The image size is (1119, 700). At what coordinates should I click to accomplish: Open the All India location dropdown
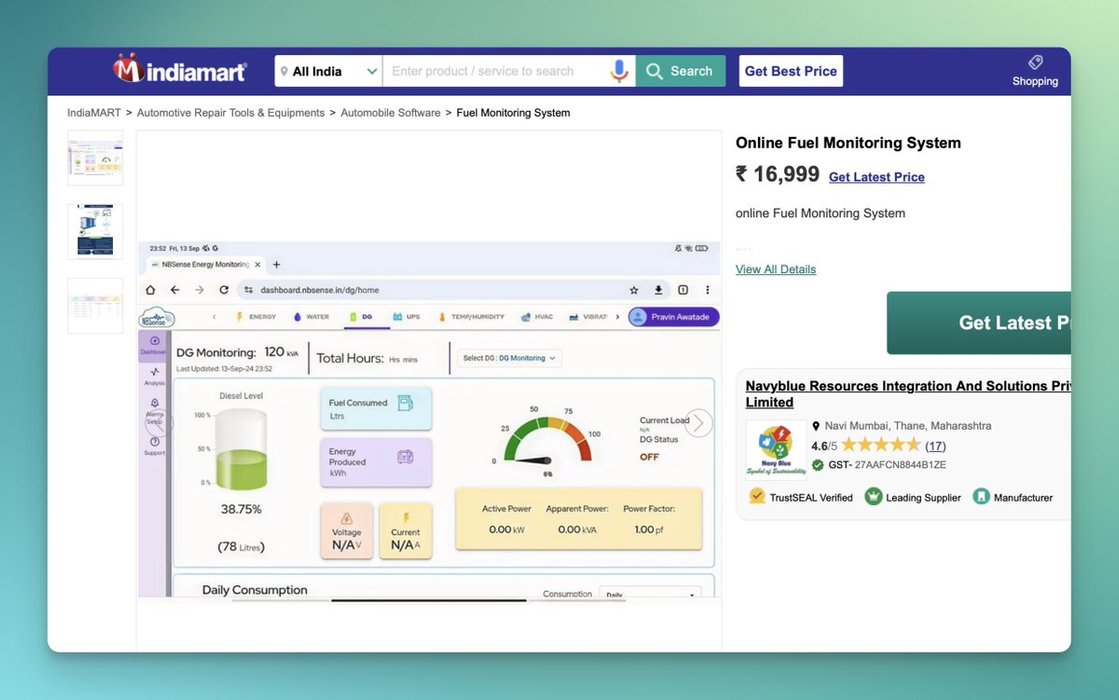[329, 71]
